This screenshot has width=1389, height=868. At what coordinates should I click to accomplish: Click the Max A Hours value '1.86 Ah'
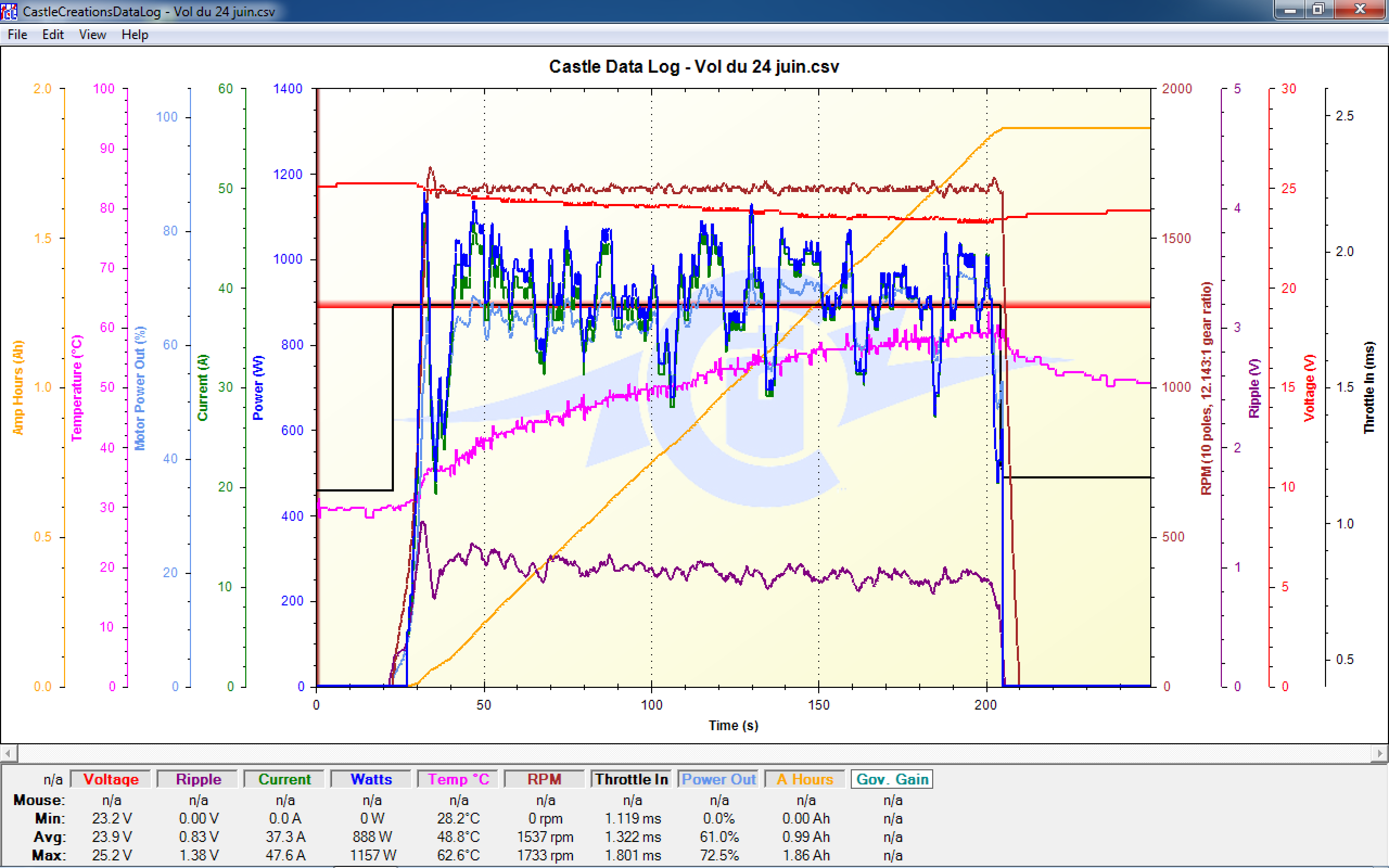point(806,855)
